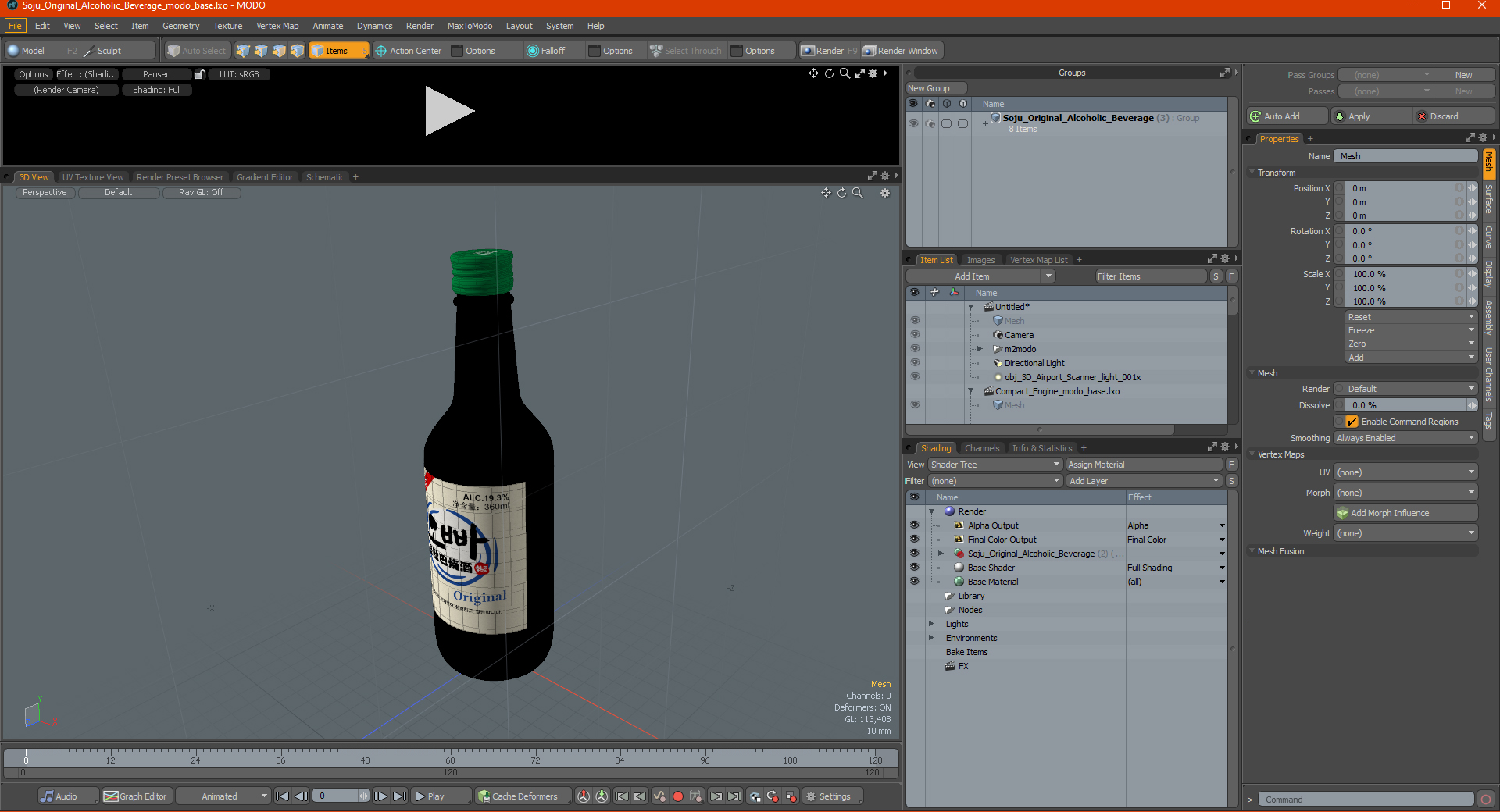Viewport: 1500px width, 812px height.
Task: Open Shader Tree view dropdown
Action: pyautogui.click(x=995, y=465)
